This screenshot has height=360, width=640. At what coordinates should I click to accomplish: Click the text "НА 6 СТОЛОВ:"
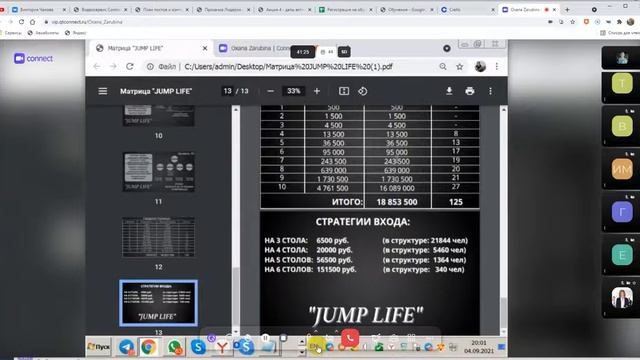pyautogui.click(x=289, y=270)
